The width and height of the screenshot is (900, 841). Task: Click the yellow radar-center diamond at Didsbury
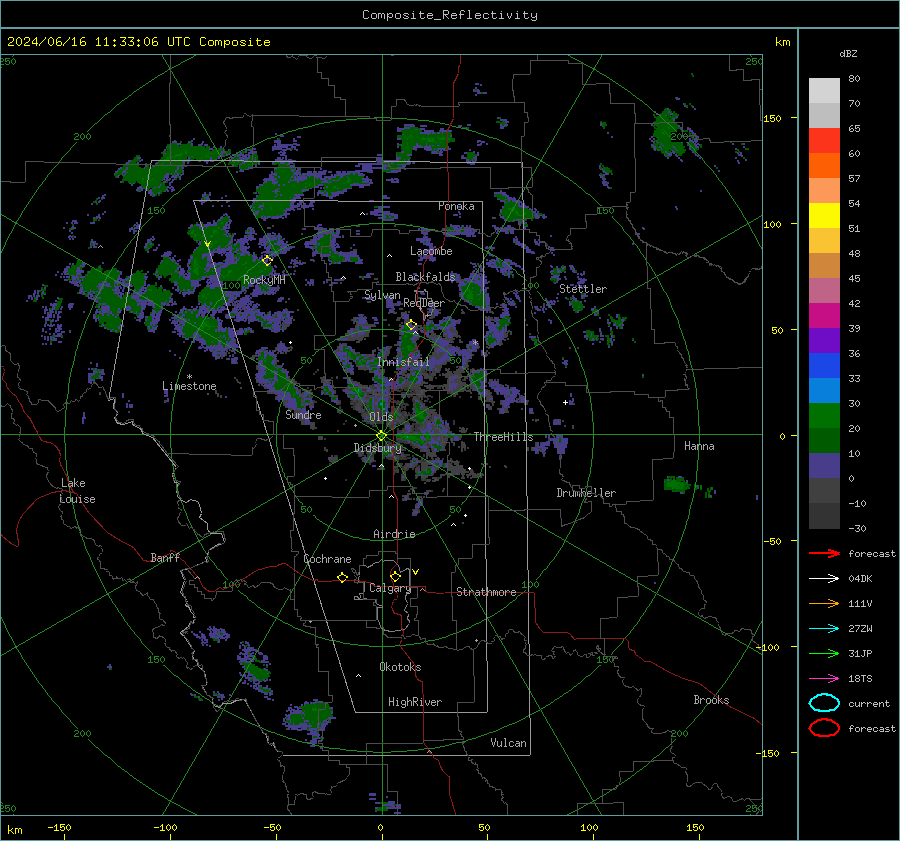[381, 436]
